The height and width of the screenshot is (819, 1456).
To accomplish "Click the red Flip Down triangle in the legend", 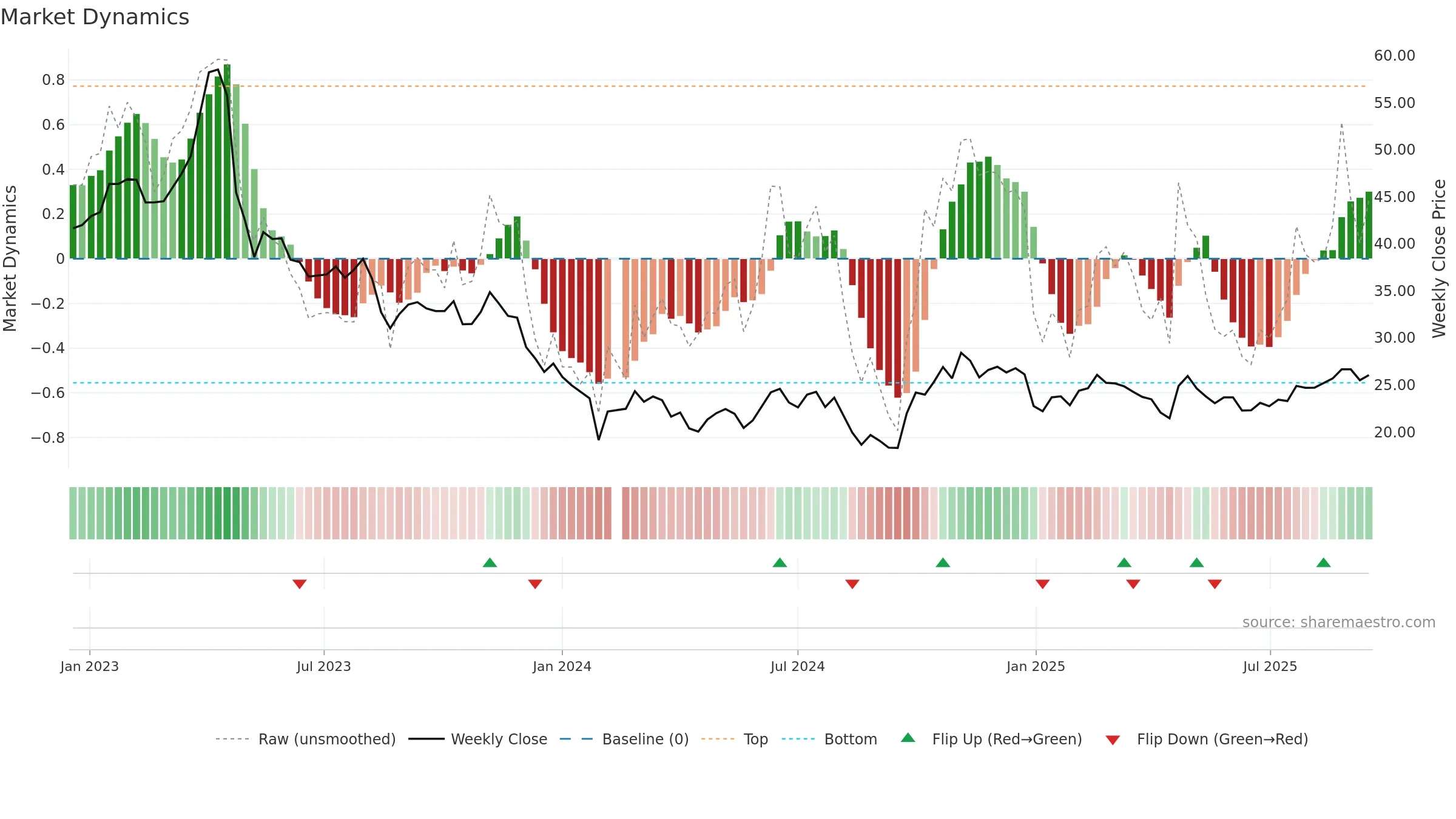I will [x=1113, y=740].
